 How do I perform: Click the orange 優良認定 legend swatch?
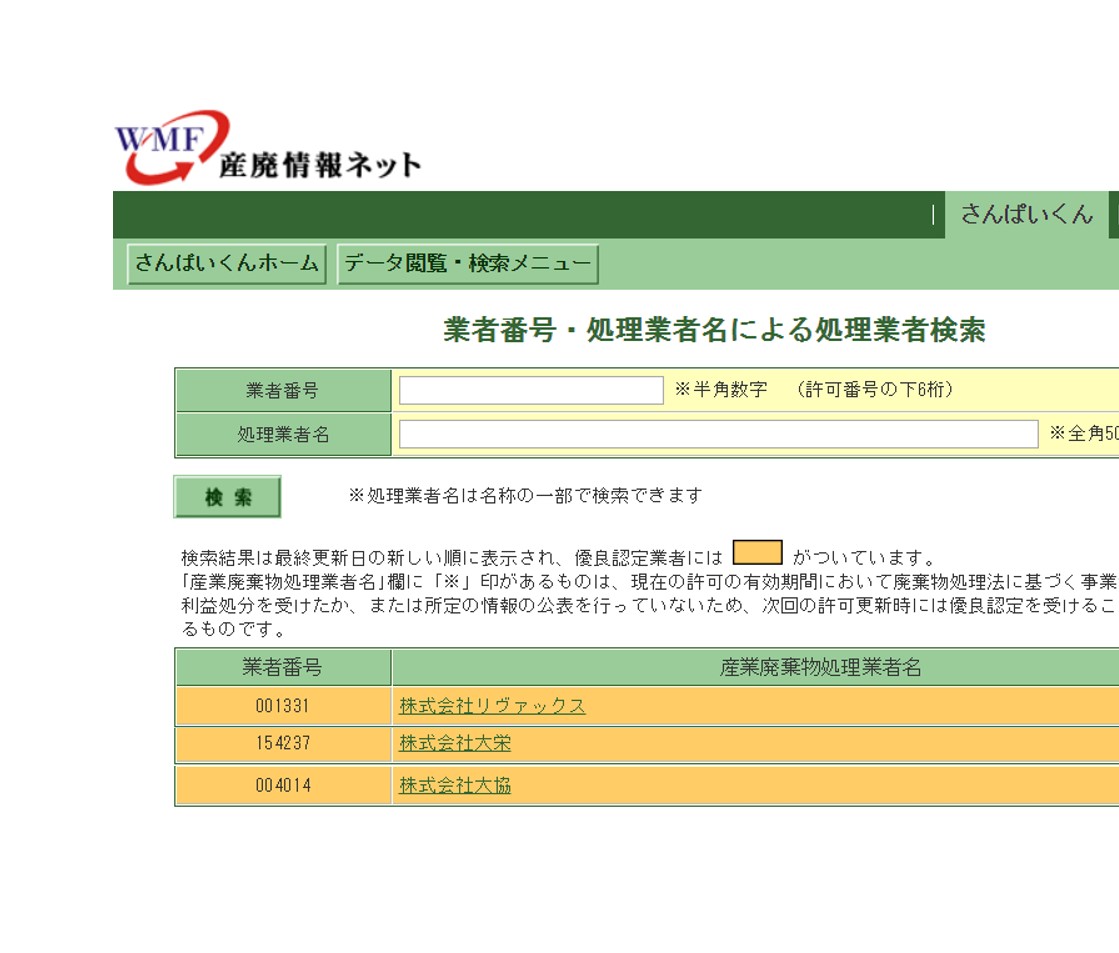point(757,554)
